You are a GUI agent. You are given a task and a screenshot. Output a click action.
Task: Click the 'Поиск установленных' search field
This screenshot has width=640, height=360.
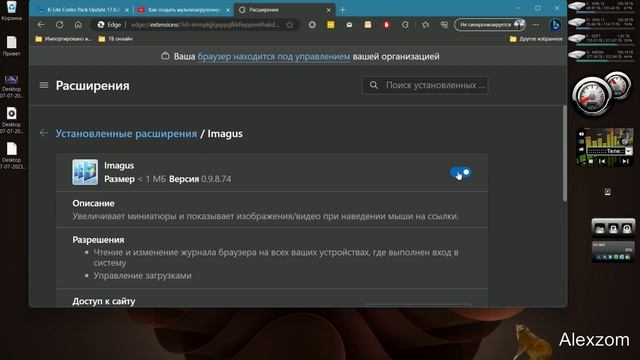click(x=425, y=85)
